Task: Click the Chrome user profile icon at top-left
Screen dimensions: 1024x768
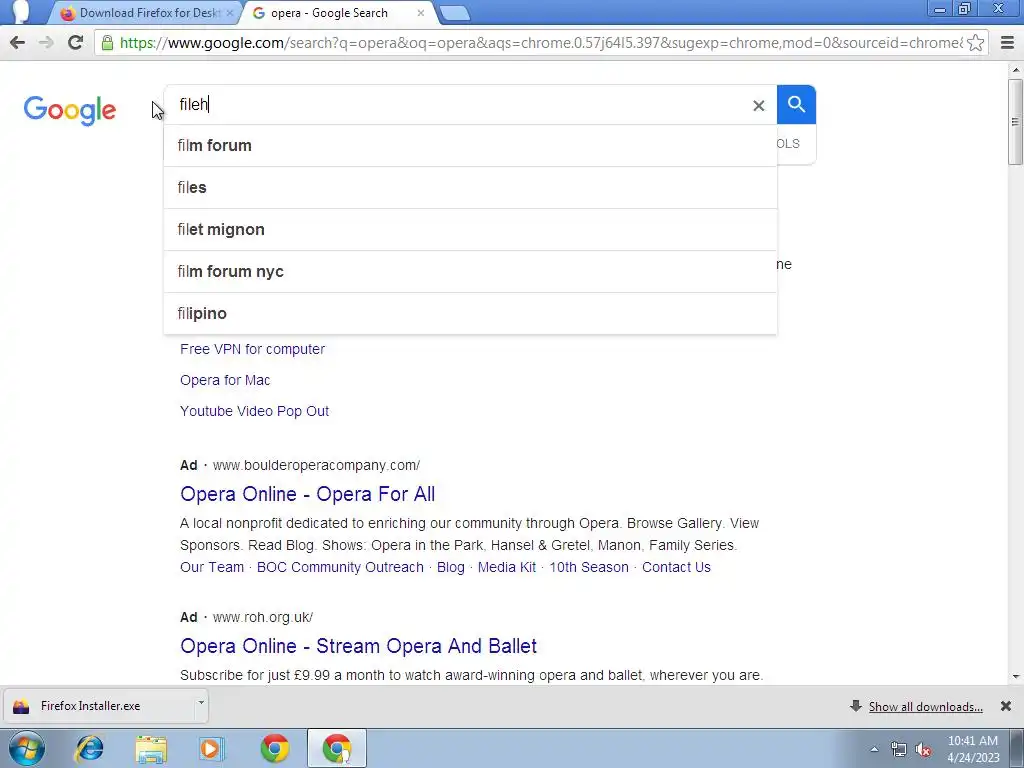Action: point(21,12)
